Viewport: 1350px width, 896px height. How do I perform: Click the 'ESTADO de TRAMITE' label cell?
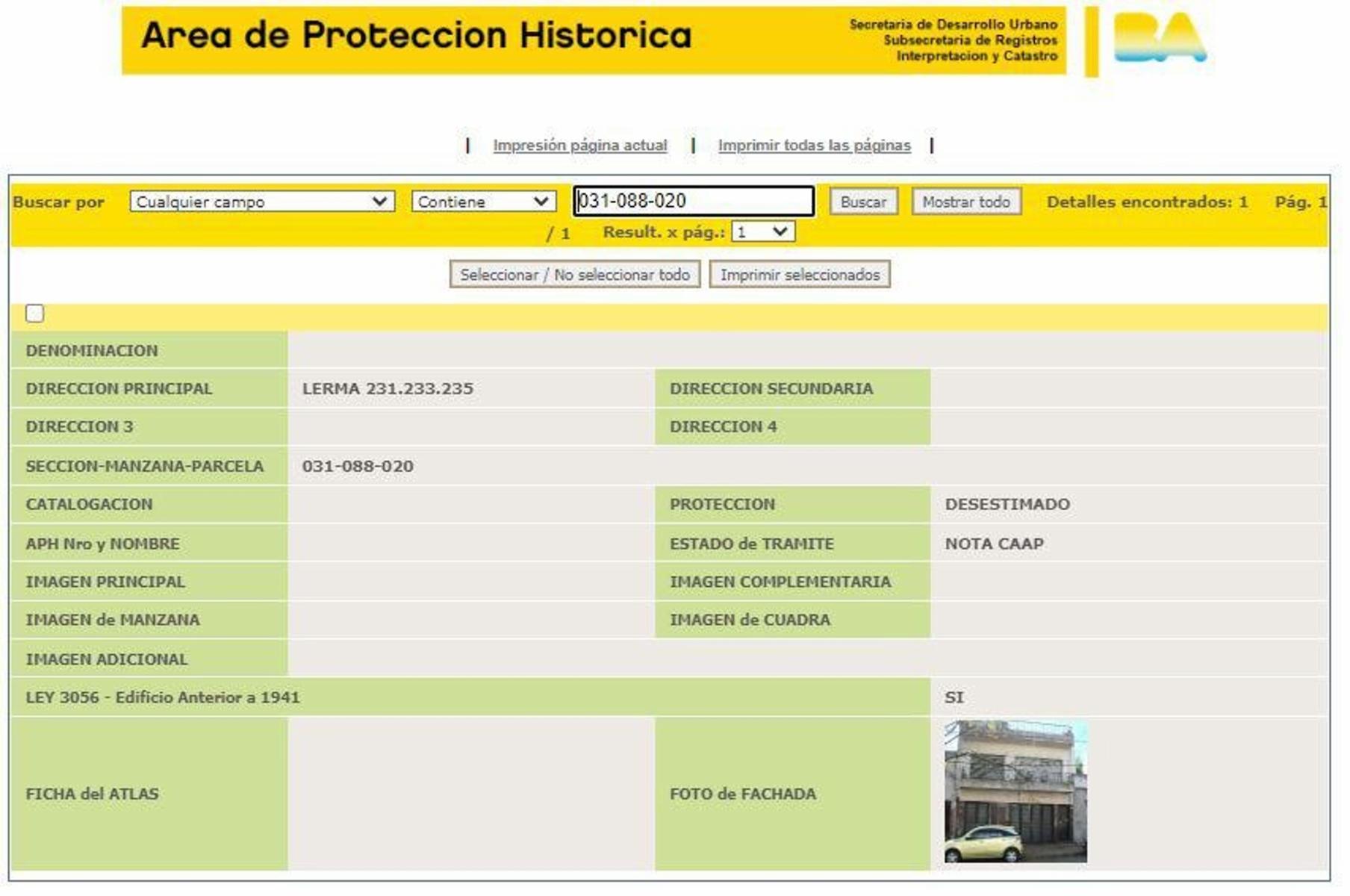click(x=793, y=544)
